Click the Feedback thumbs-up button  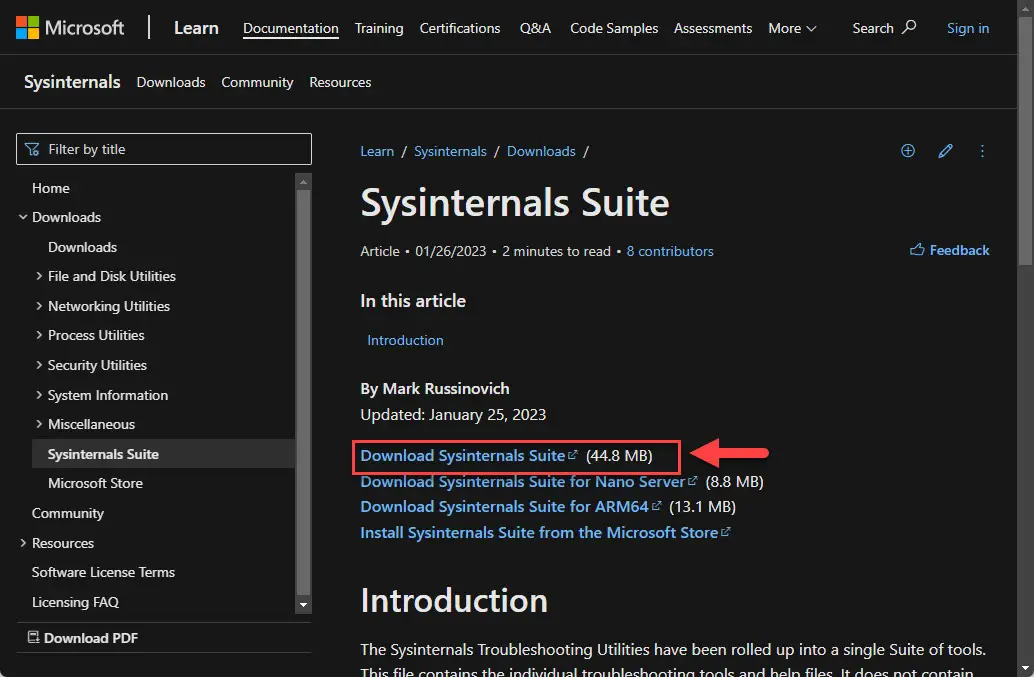[949, 250]
